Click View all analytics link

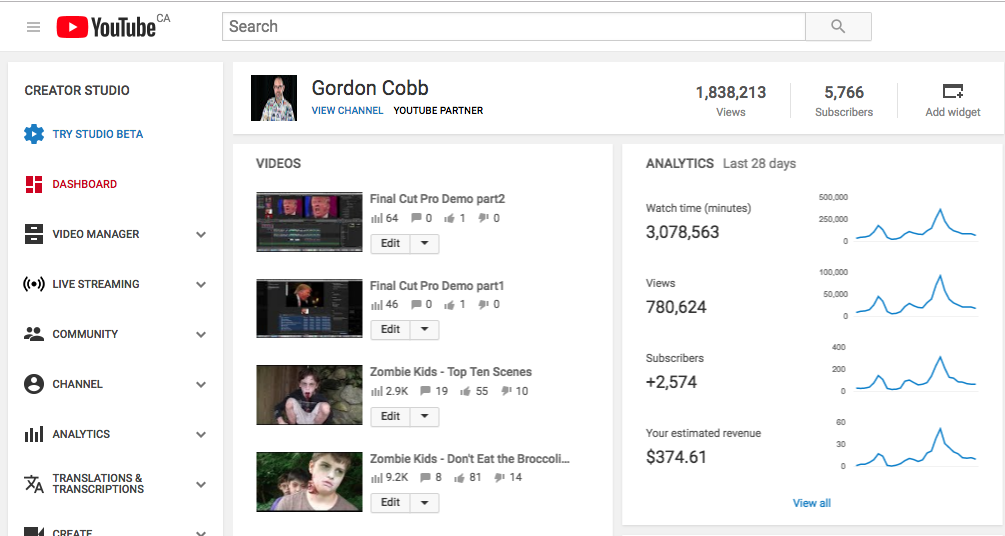[x=811, y=503]
